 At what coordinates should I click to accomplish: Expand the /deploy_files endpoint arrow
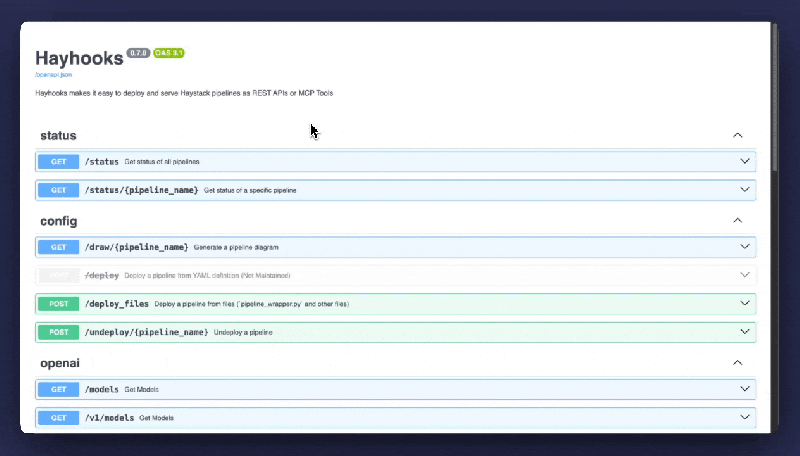coord(744,303)
